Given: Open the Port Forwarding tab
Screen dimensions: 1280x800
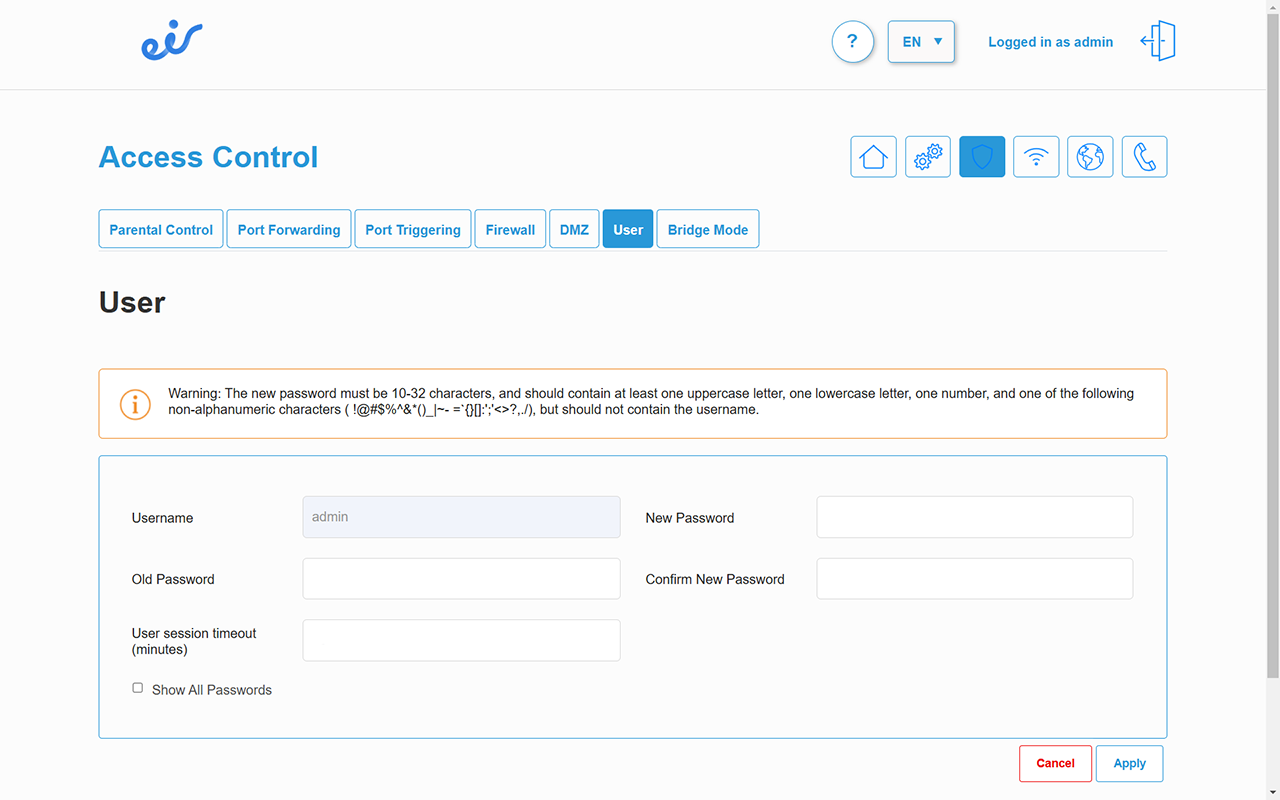Looking at the screenshot, I should [289, 229].
